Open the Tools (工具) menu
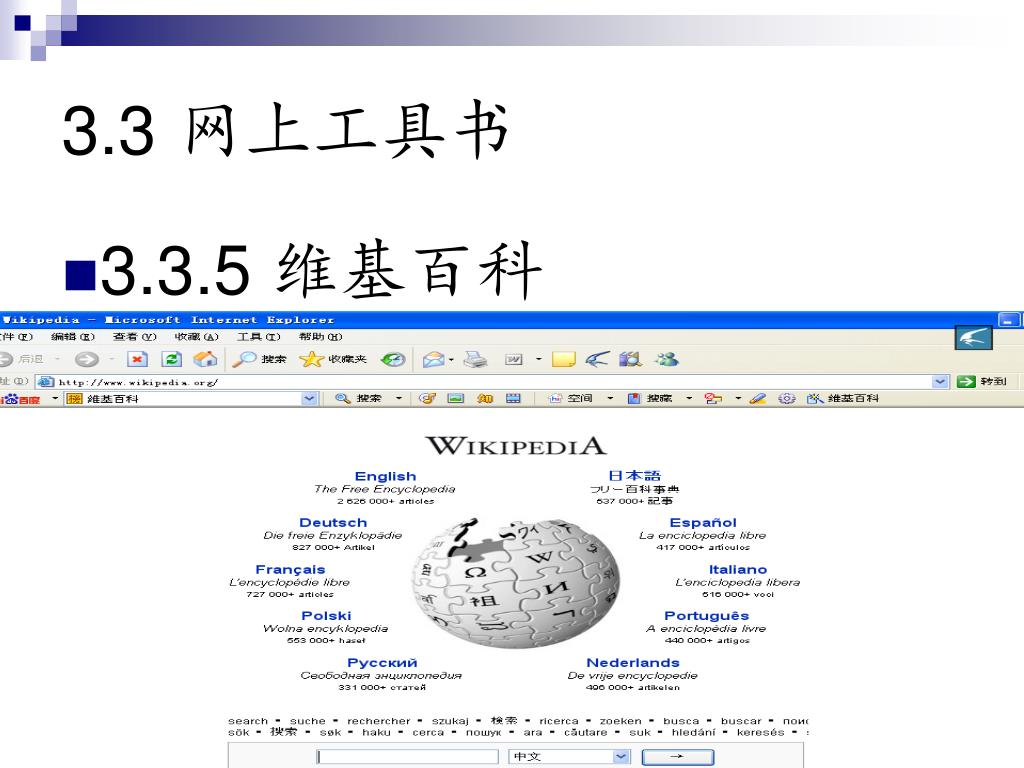 click(259, 337)
